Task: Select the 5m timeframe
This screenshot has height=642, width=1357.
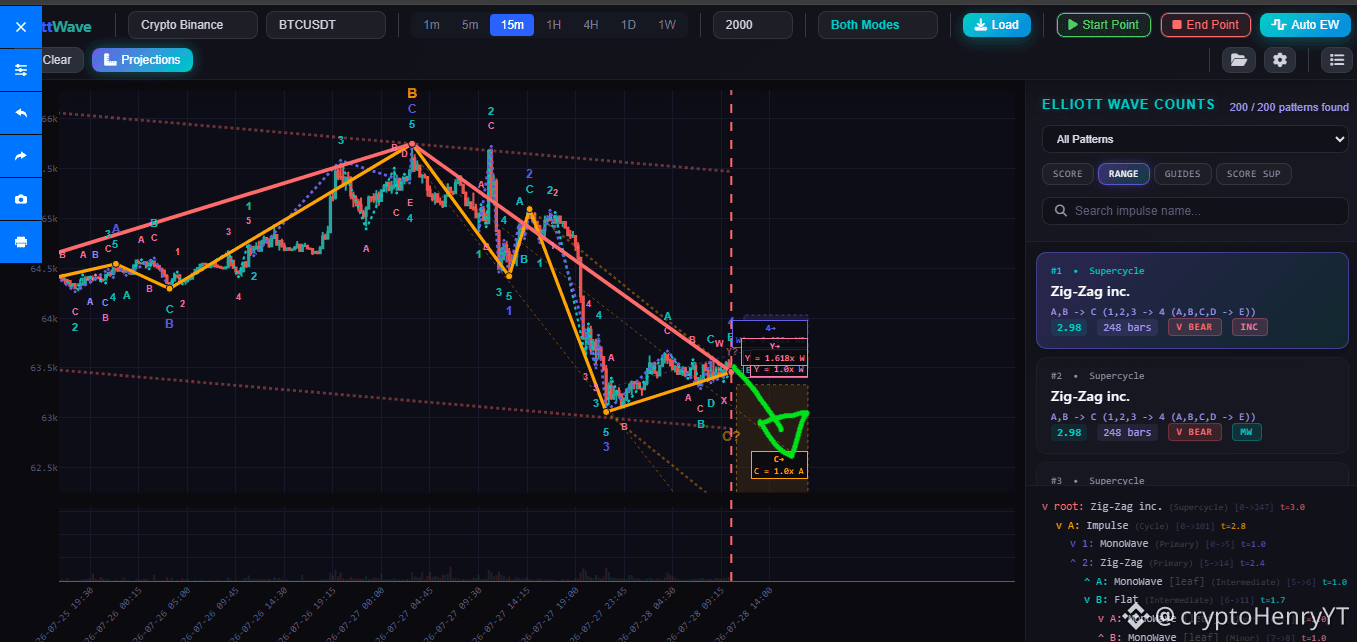Action: [x=470, y=25]
